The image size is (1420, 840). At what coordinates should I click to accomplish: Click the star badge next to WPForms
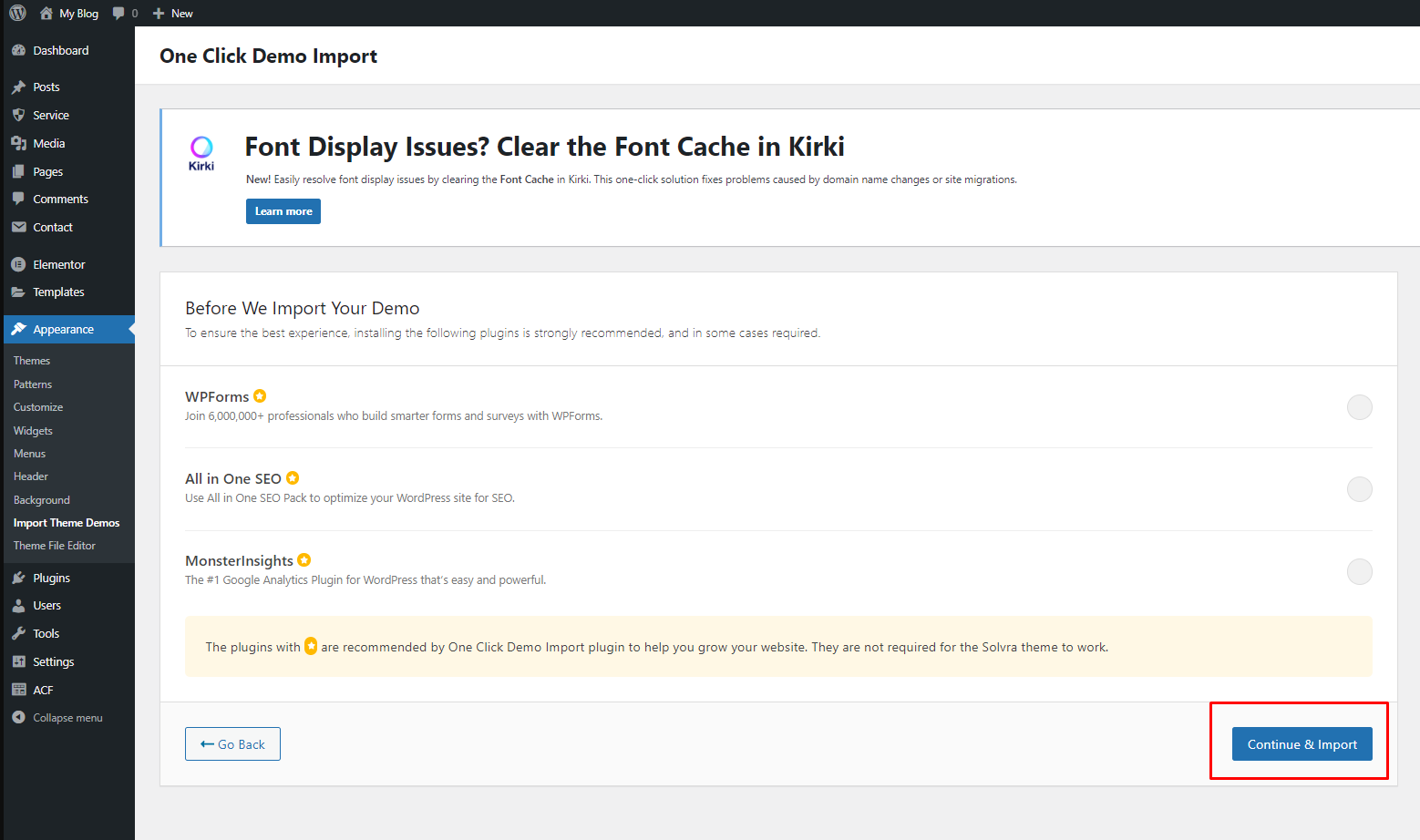click(x=260, y=396)
